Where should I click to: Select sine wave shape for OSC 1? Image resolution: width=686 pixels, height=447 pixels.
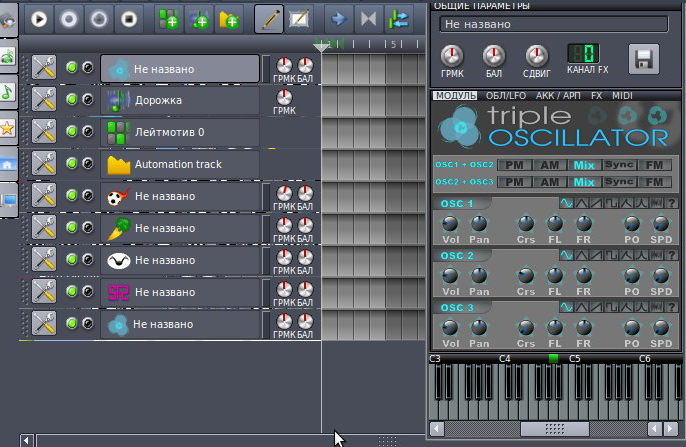coord(566,203)
